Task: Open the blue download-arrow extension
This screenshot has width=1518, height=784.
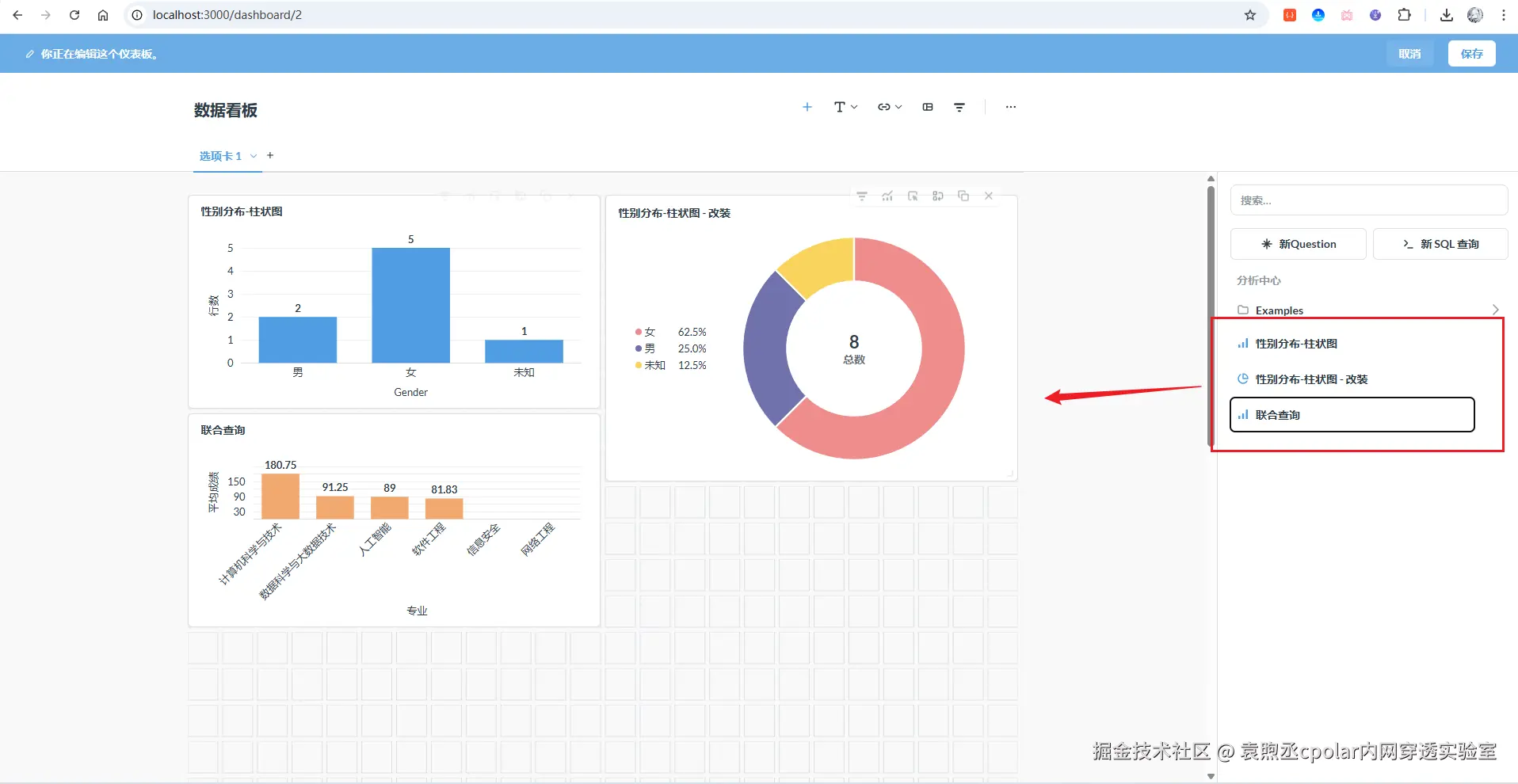Action: point(1318,15)
